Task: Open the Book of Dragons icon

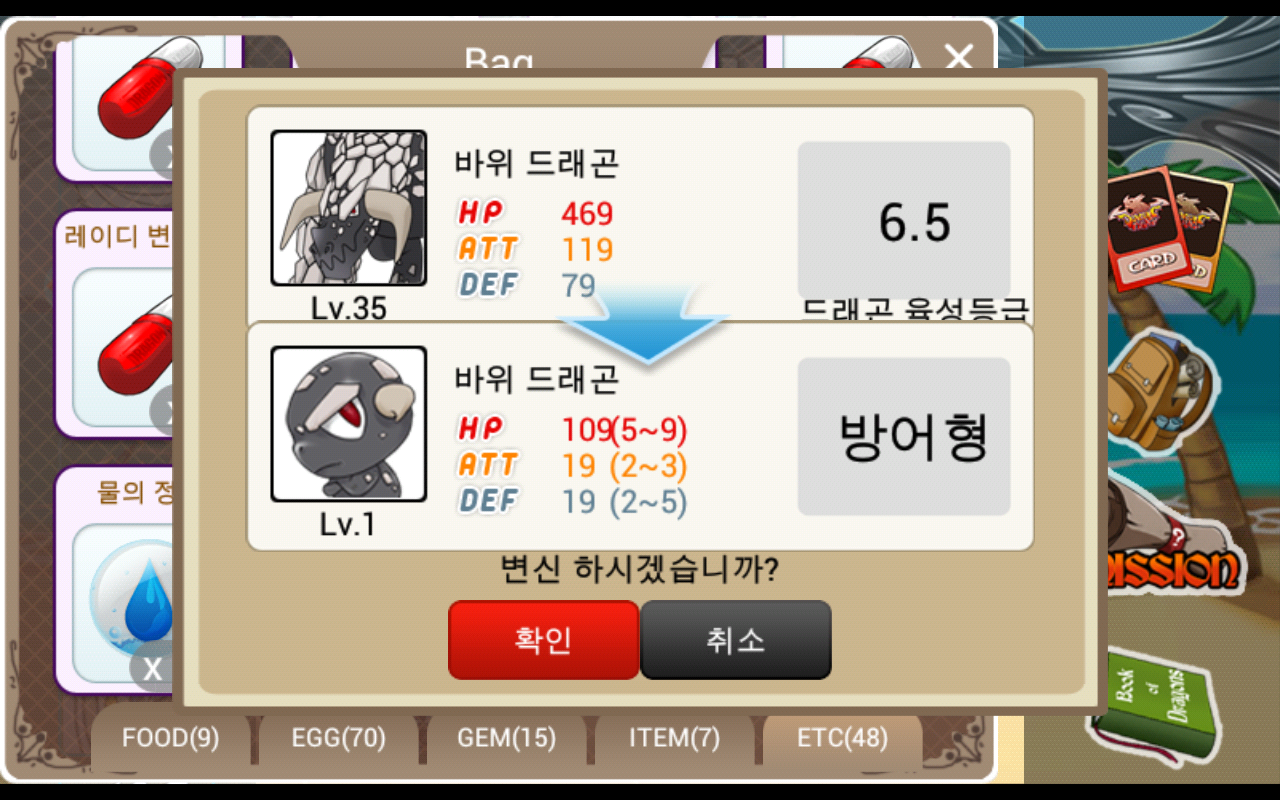Action: 1160,703
